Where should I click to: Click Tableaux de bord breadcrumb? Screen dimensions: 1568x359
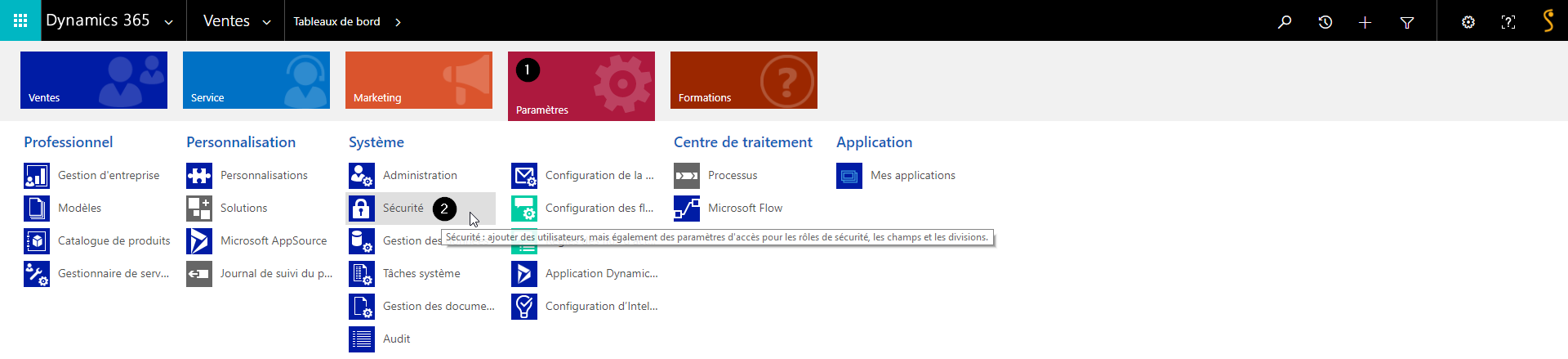click(336, 22)
